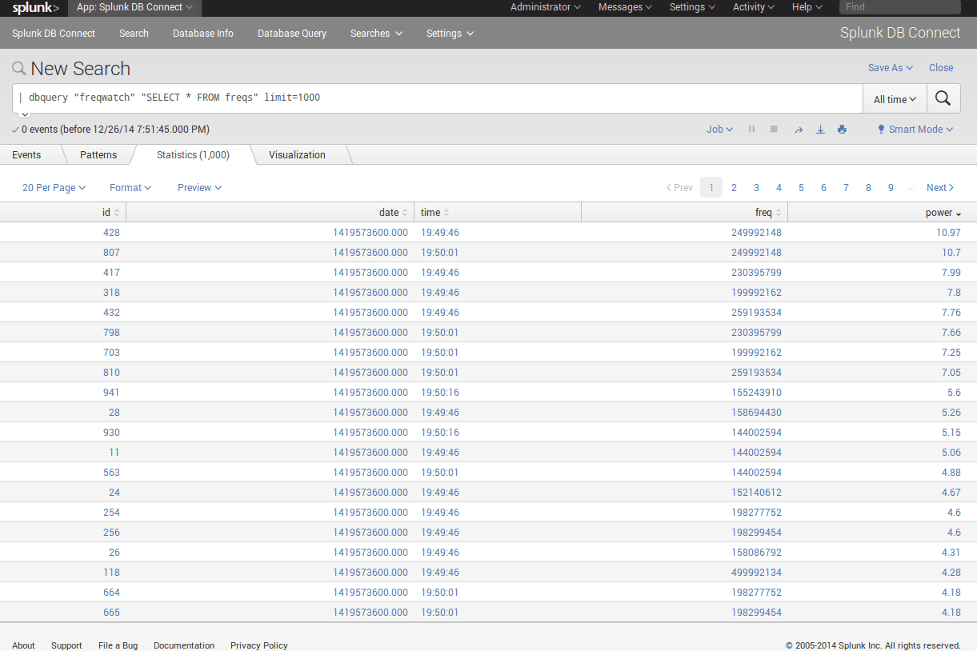This screenshot has width=977, height=651.
Task: Open the Administrator menu
Action: (x=545, y=7)
